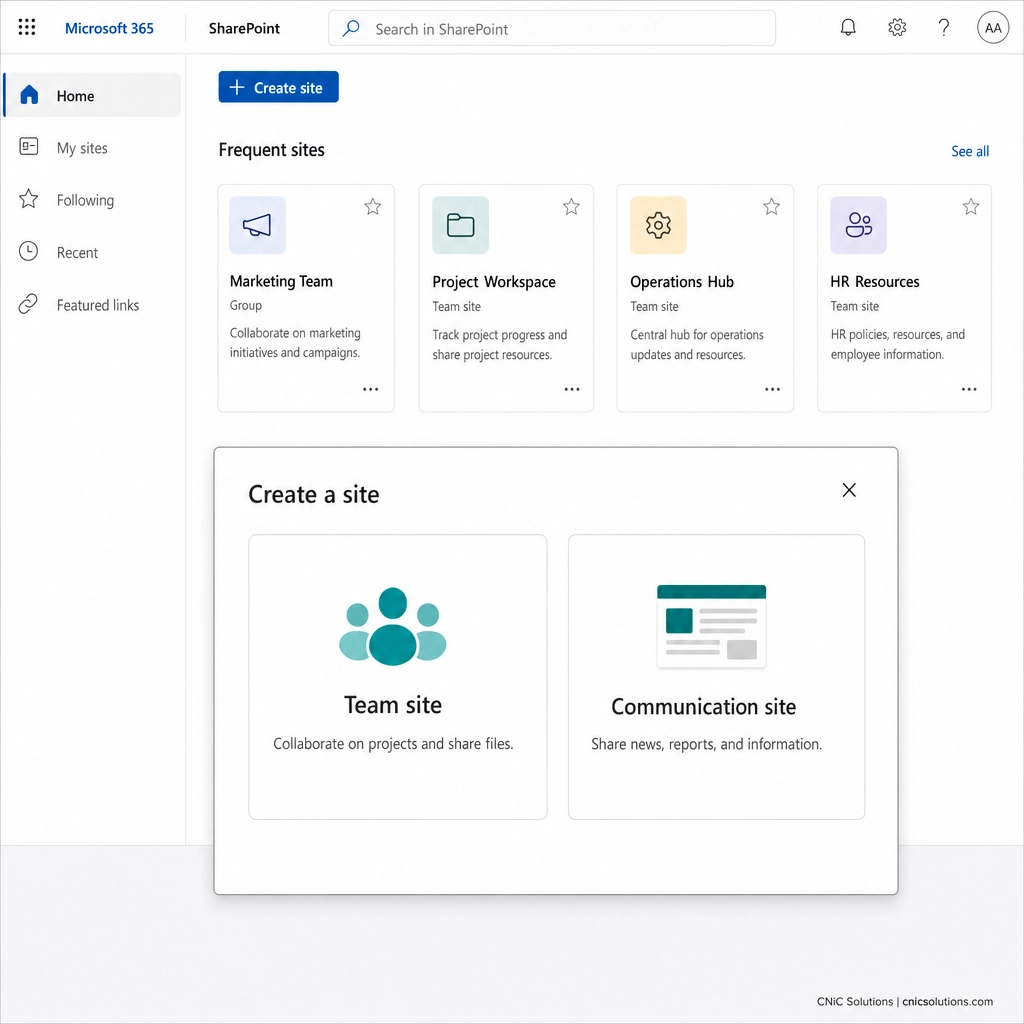
Task: Click the HR Resources people icon
Action: (858, 225)
